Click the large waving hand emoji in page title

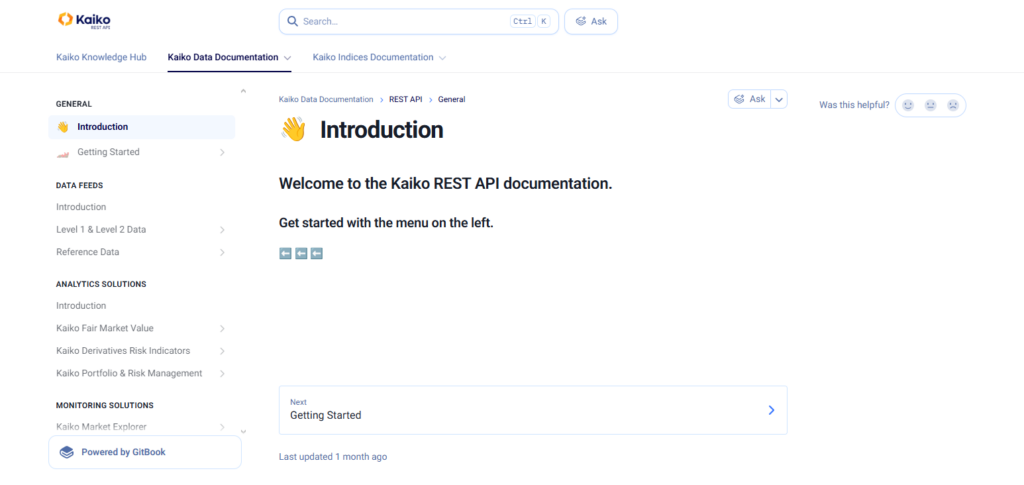tap(293, 130)
